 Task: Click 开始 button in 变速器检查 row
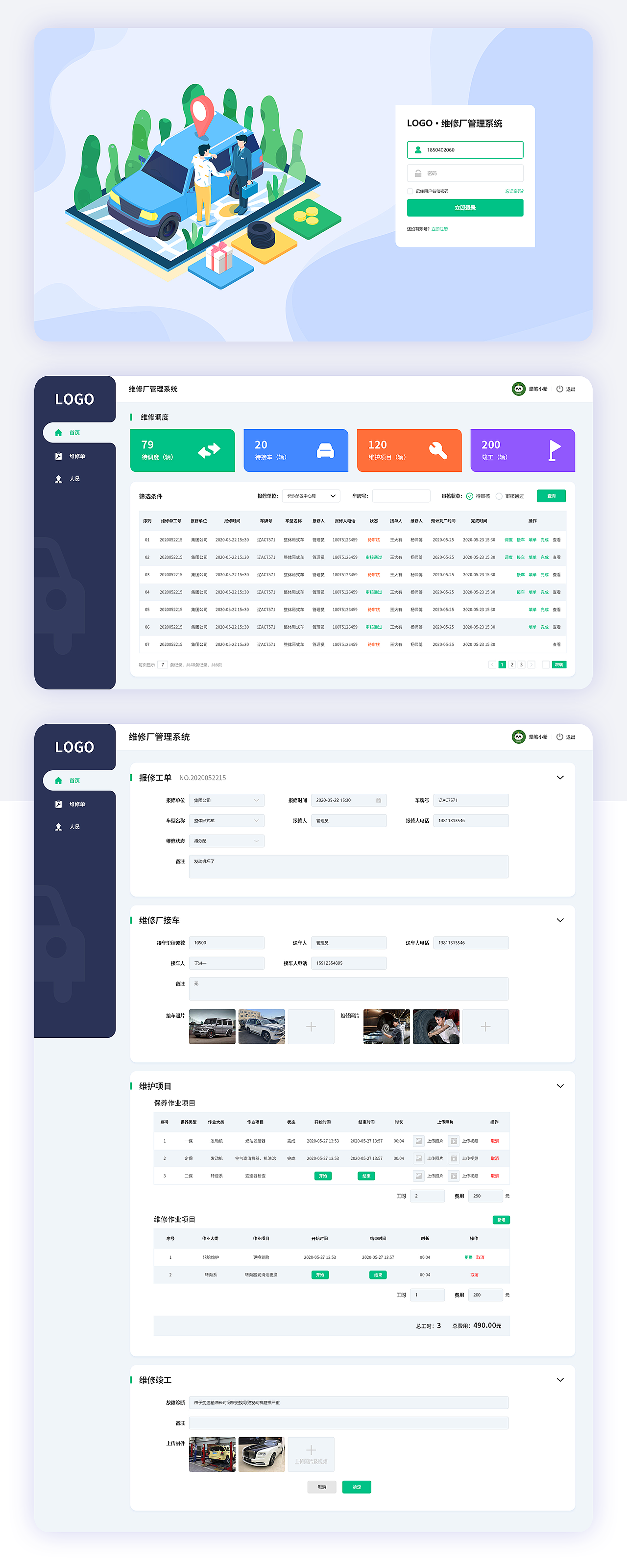pos(323,1176)
